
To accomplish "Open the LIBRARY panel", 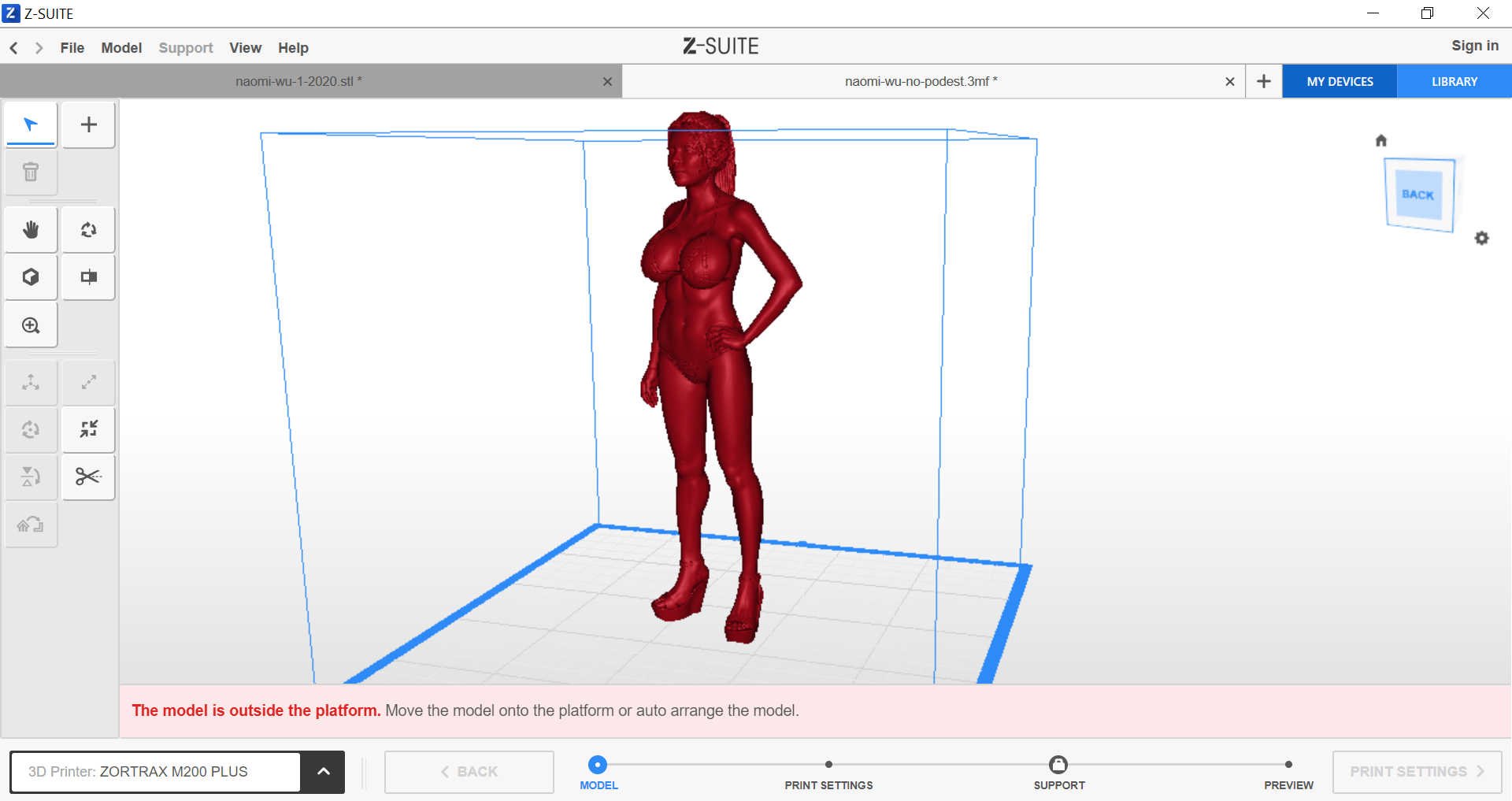I will pyautogui.click(x=1454, y=82).
